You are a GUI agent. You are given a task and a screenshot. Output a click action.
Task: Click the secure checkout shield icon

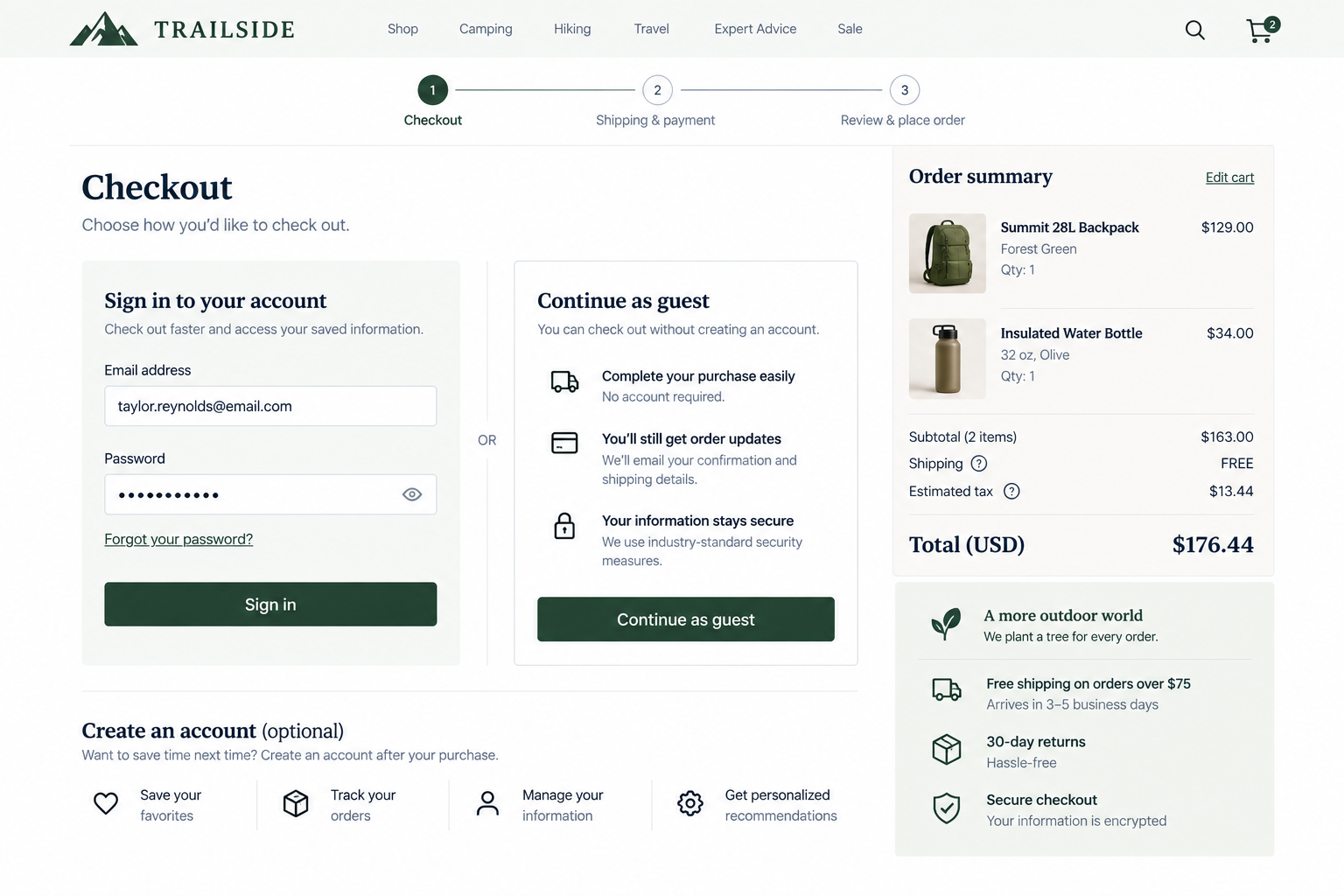[x=946, y=808]
